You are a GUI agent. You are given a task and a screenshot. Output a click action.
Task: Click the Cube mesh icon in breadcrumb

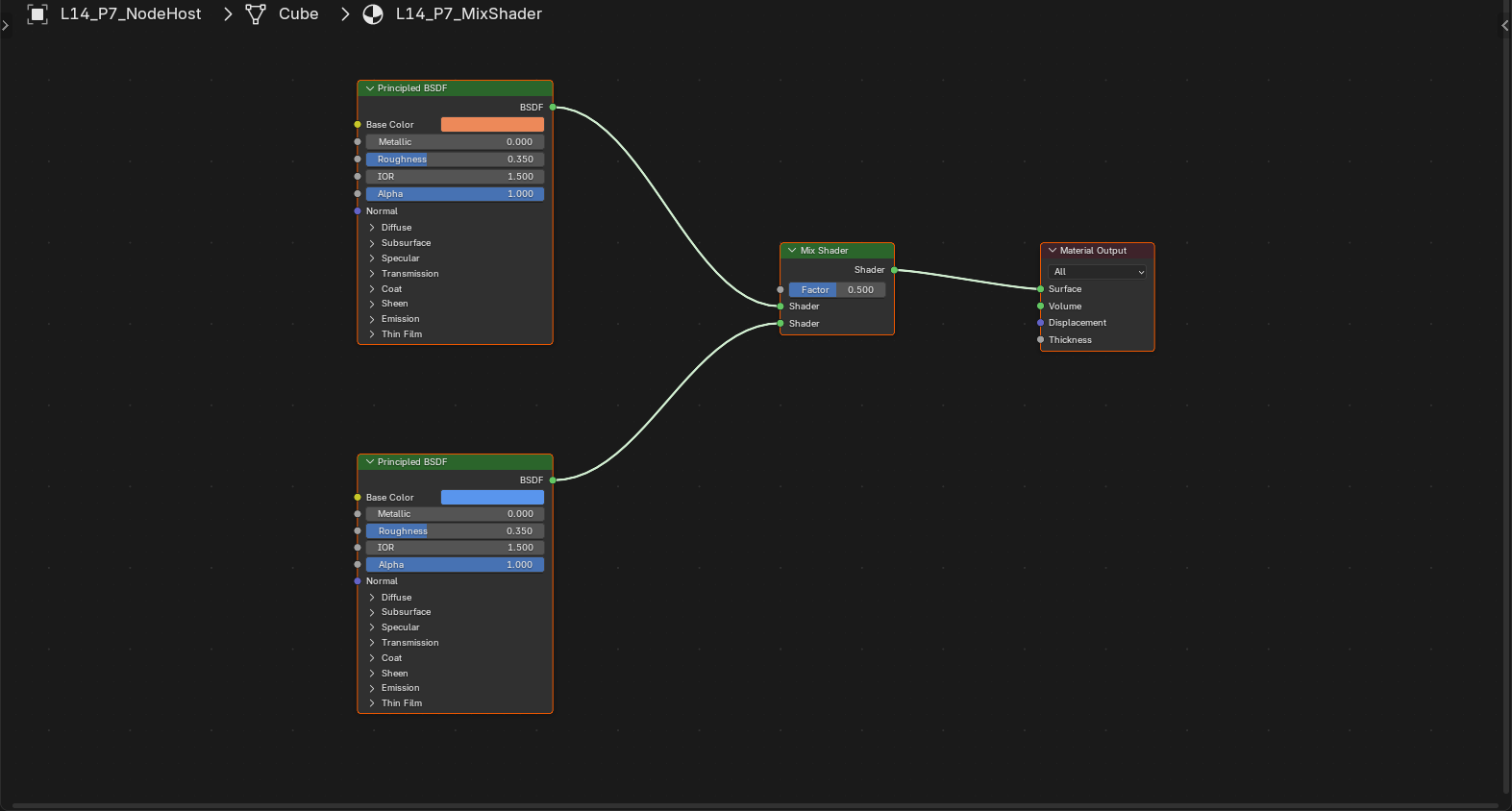tap(256, 13)
